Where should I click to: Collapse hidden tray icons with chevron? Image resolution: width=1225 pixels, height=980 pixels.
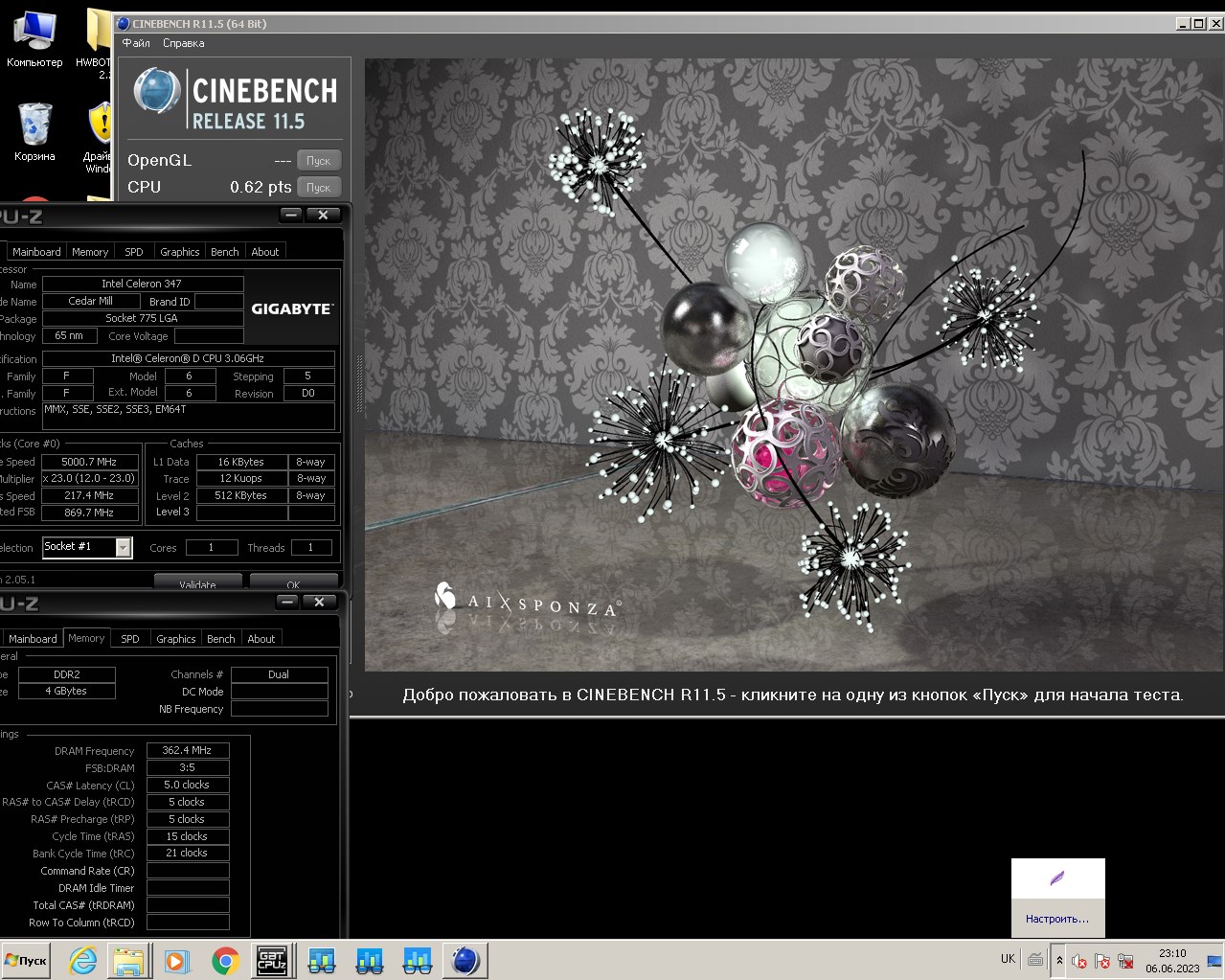click(x=1059, y=960)
